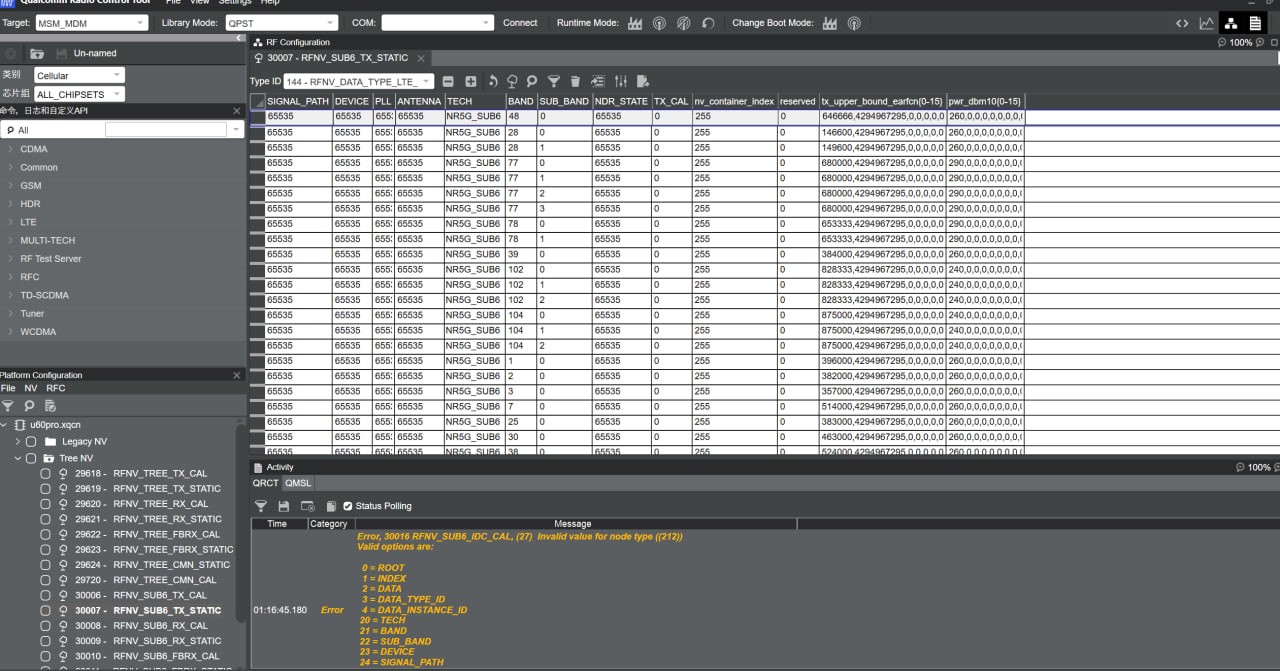Uncheck the Status Polling checkbox

click(x=348, y=506)
